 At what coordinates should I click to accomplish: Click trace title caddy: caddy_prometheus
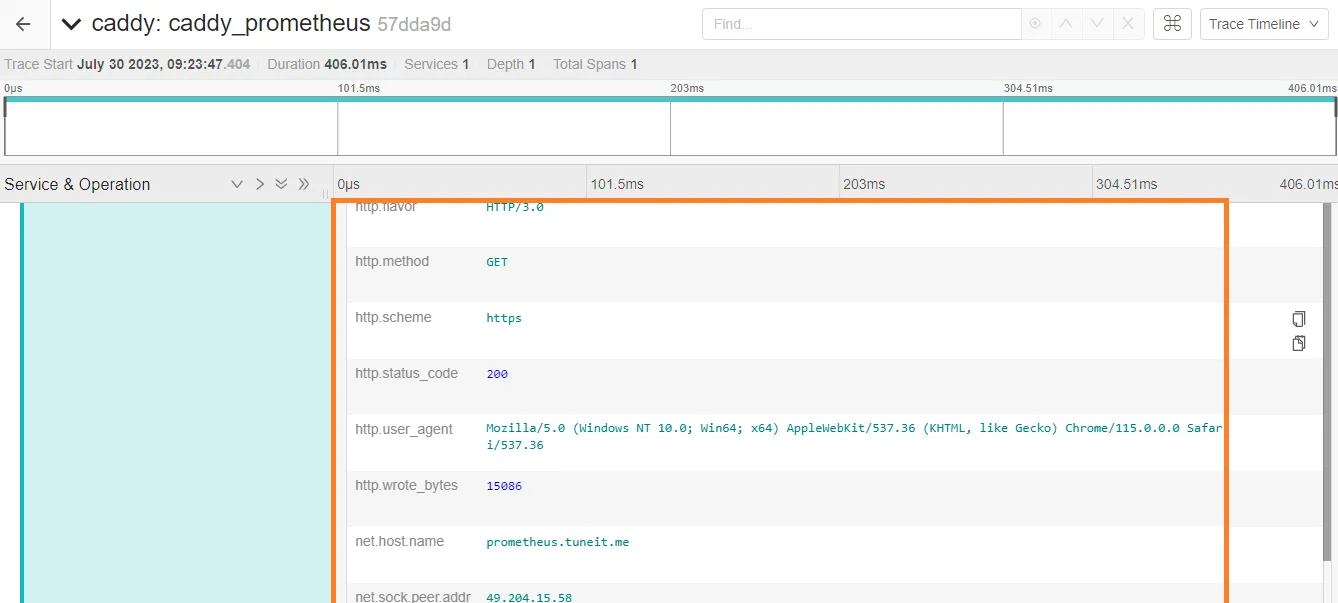pos(231,24)
